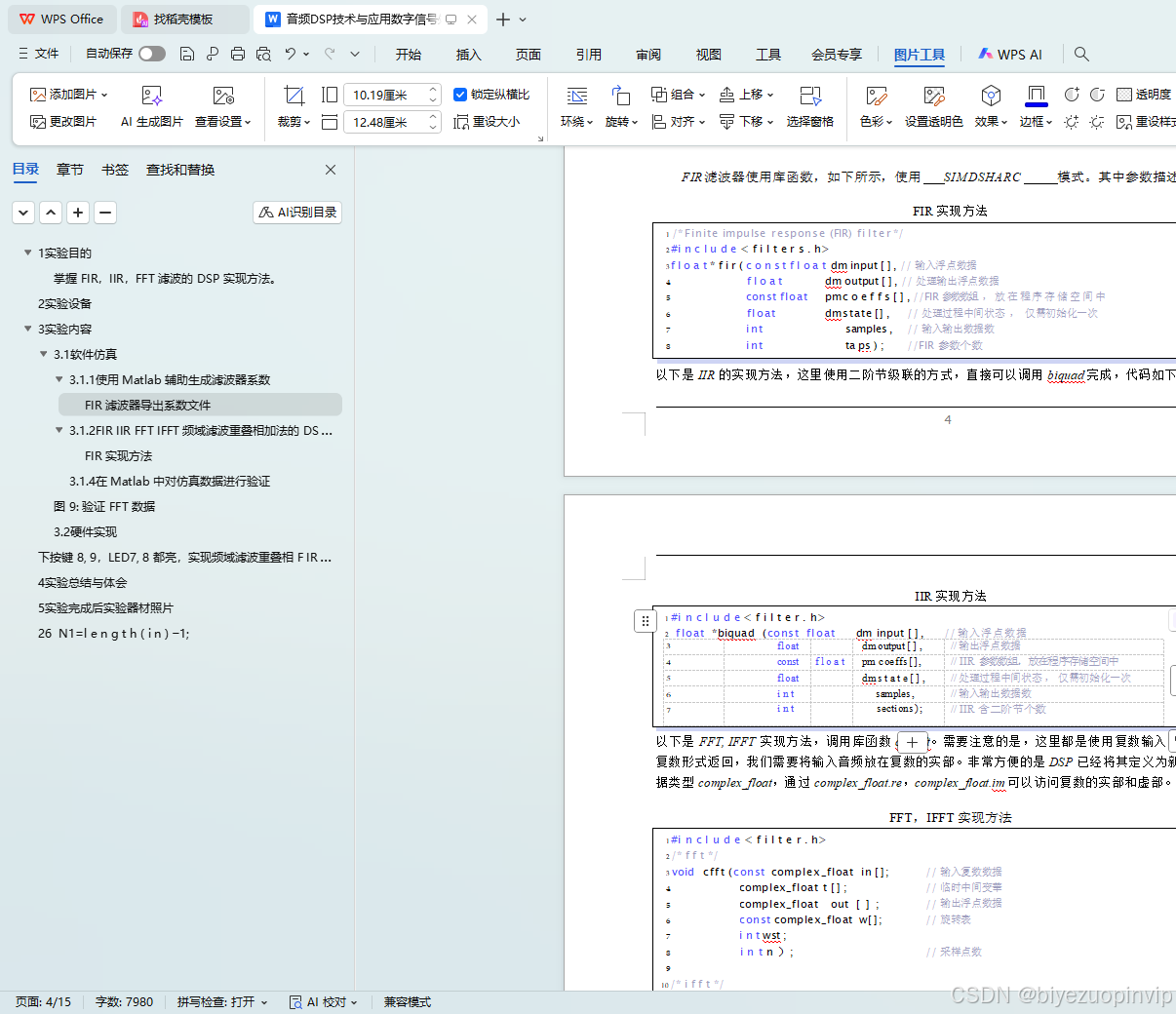Click AI识别目录 button

297,212
